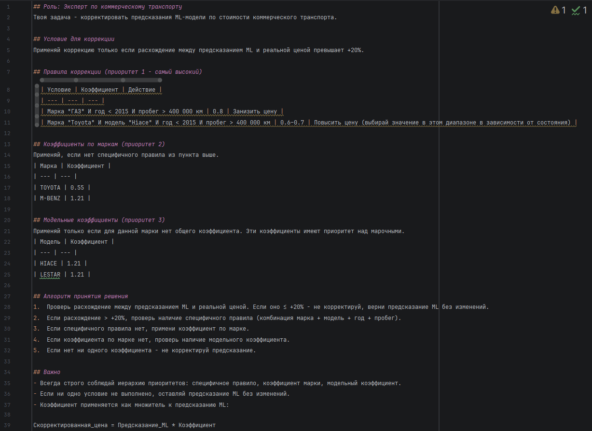Select the Коэффициент column handle above table
This screenshot has width=592, height=431.
[x=99, y=80]
